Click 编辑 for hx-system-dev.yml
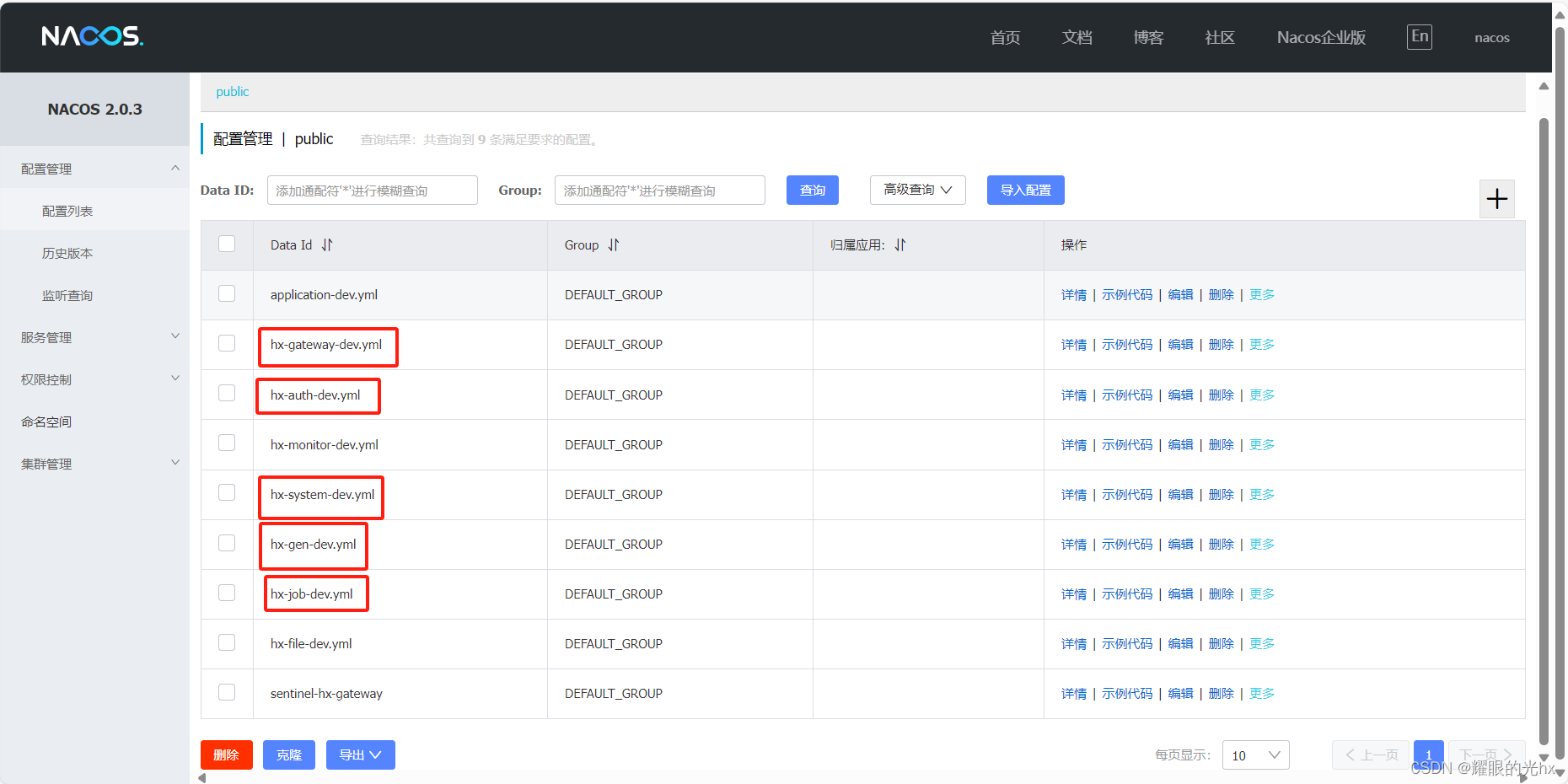 click(1181, 495)
